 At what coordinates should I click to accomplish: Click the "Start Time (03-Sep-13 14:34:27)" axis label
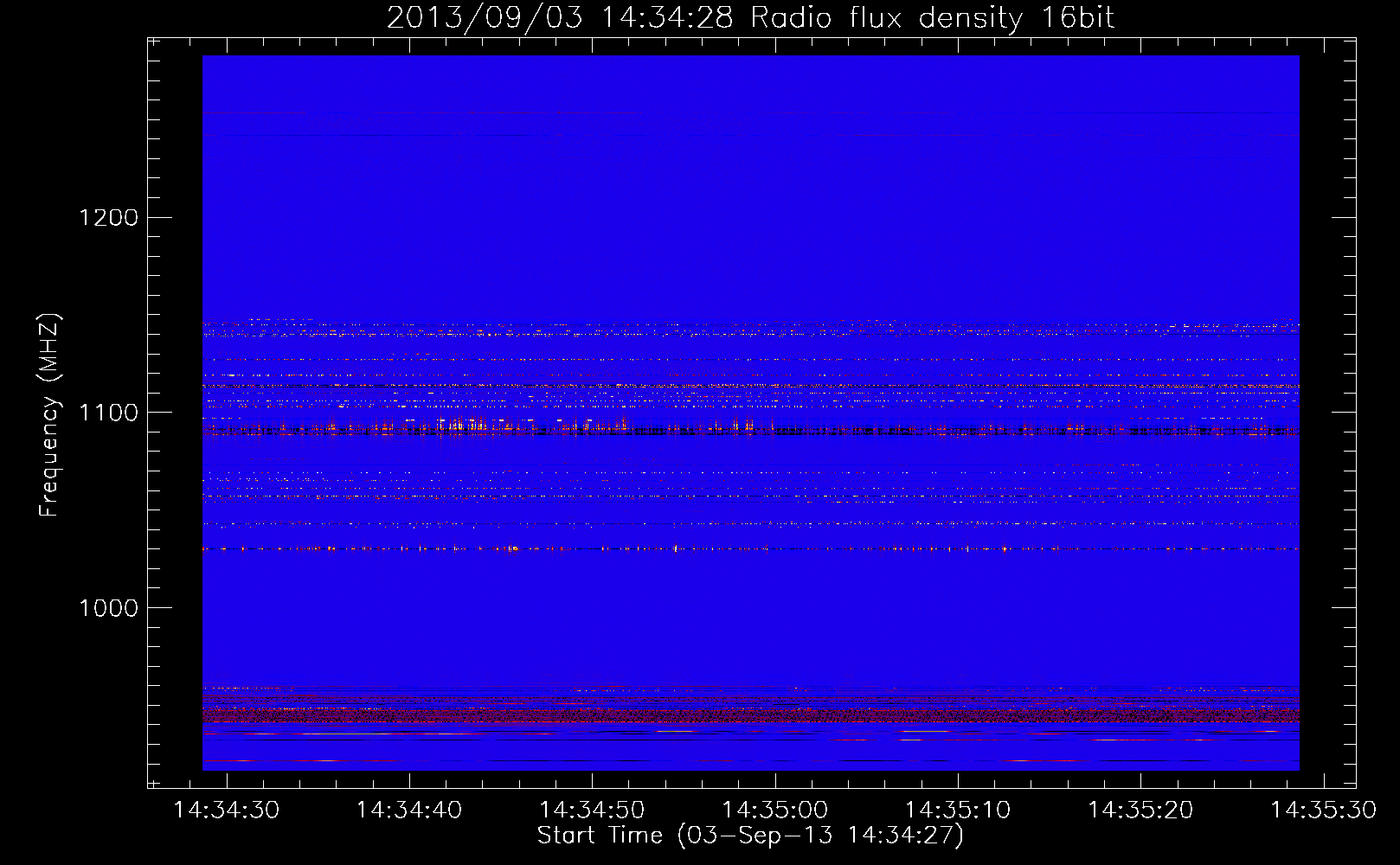point(750,836)
